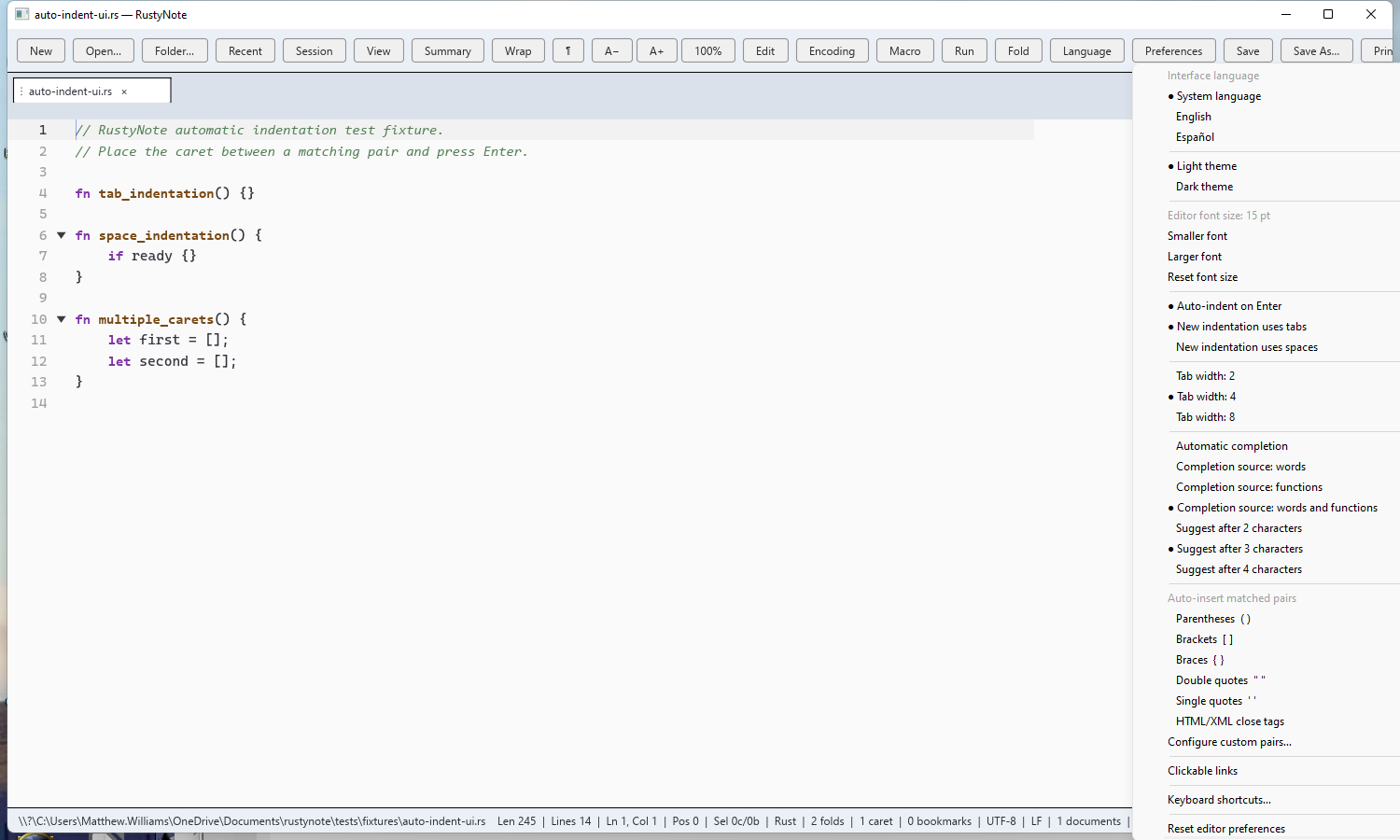
Task: Open the Recent files dropdown
Action: pyautogui.click(x=245, y=50)
